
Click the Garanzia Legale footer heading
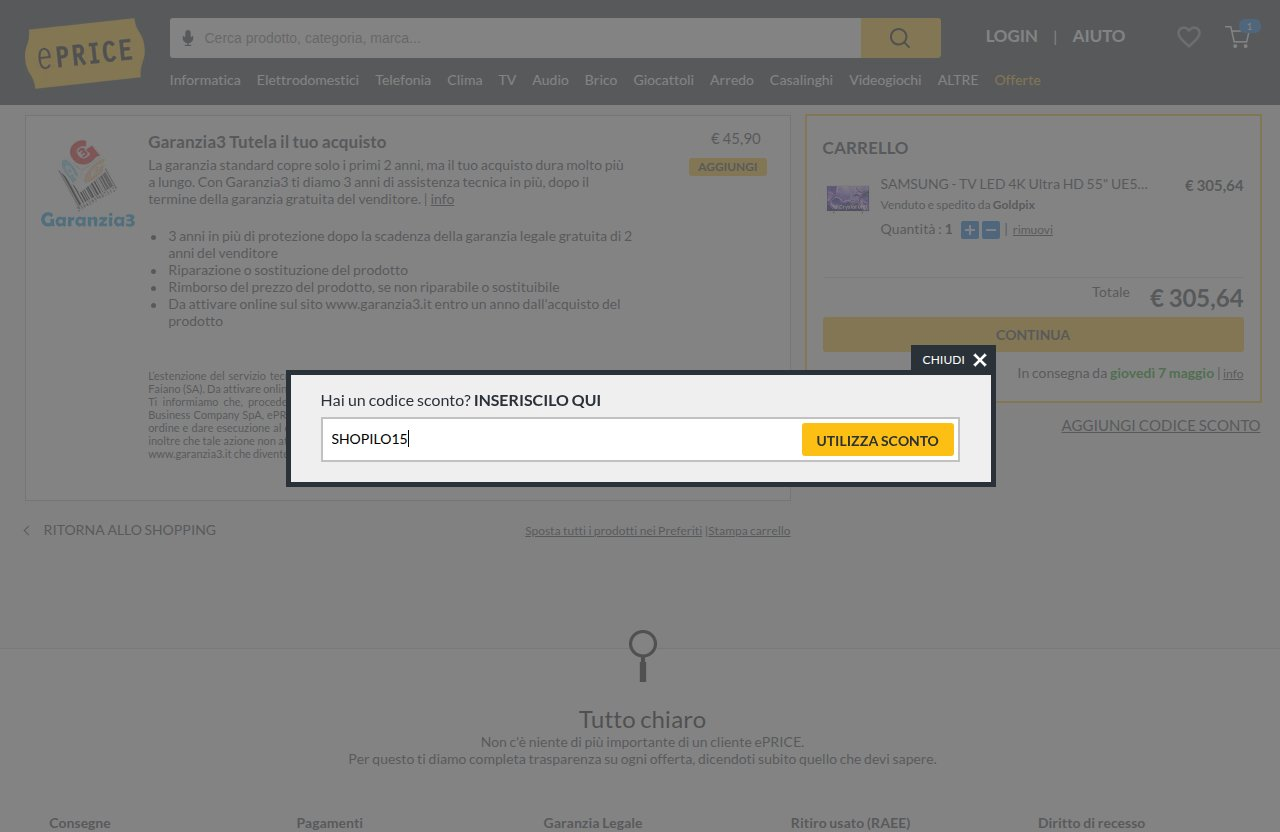click(x=593, y=823)
